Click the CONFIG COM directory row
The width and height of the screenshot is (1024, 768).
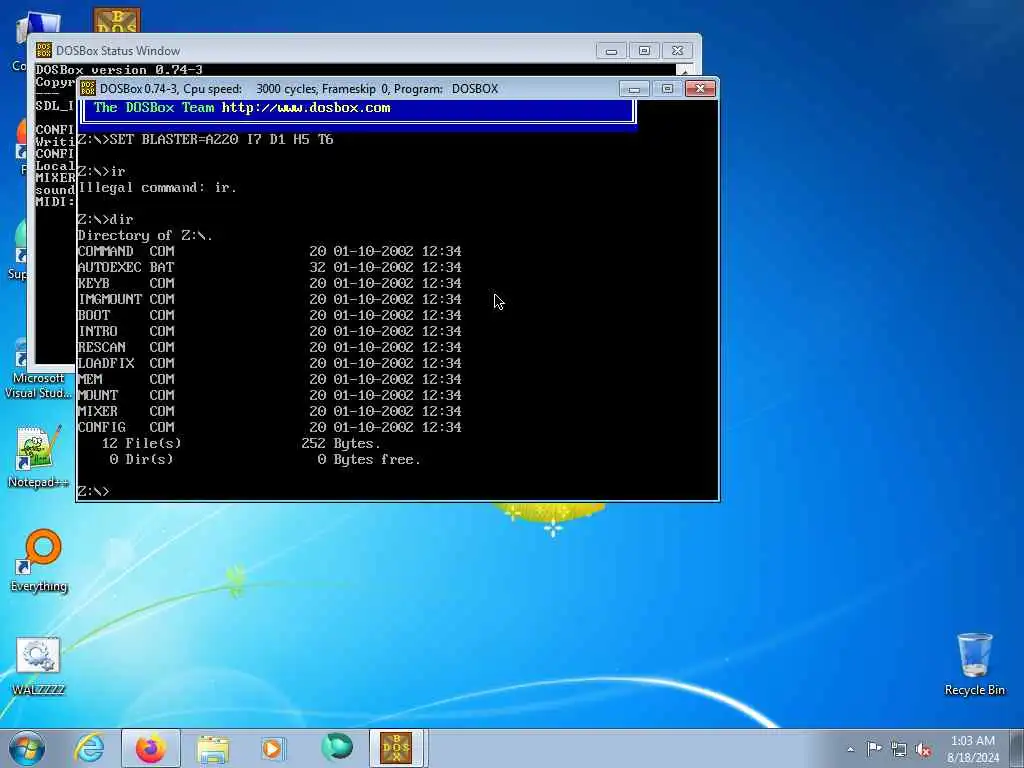269,427
